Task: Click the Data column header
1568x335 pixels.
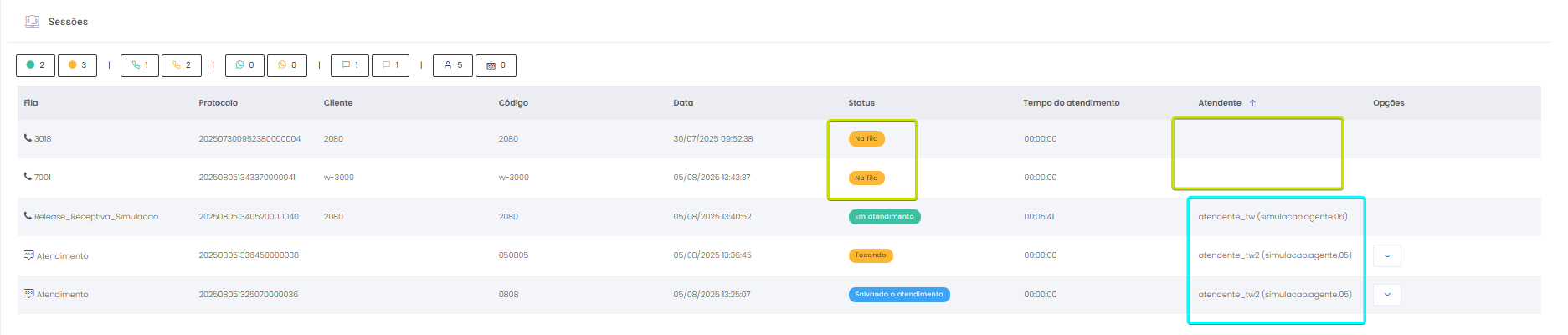Action: tap(683, 103)
